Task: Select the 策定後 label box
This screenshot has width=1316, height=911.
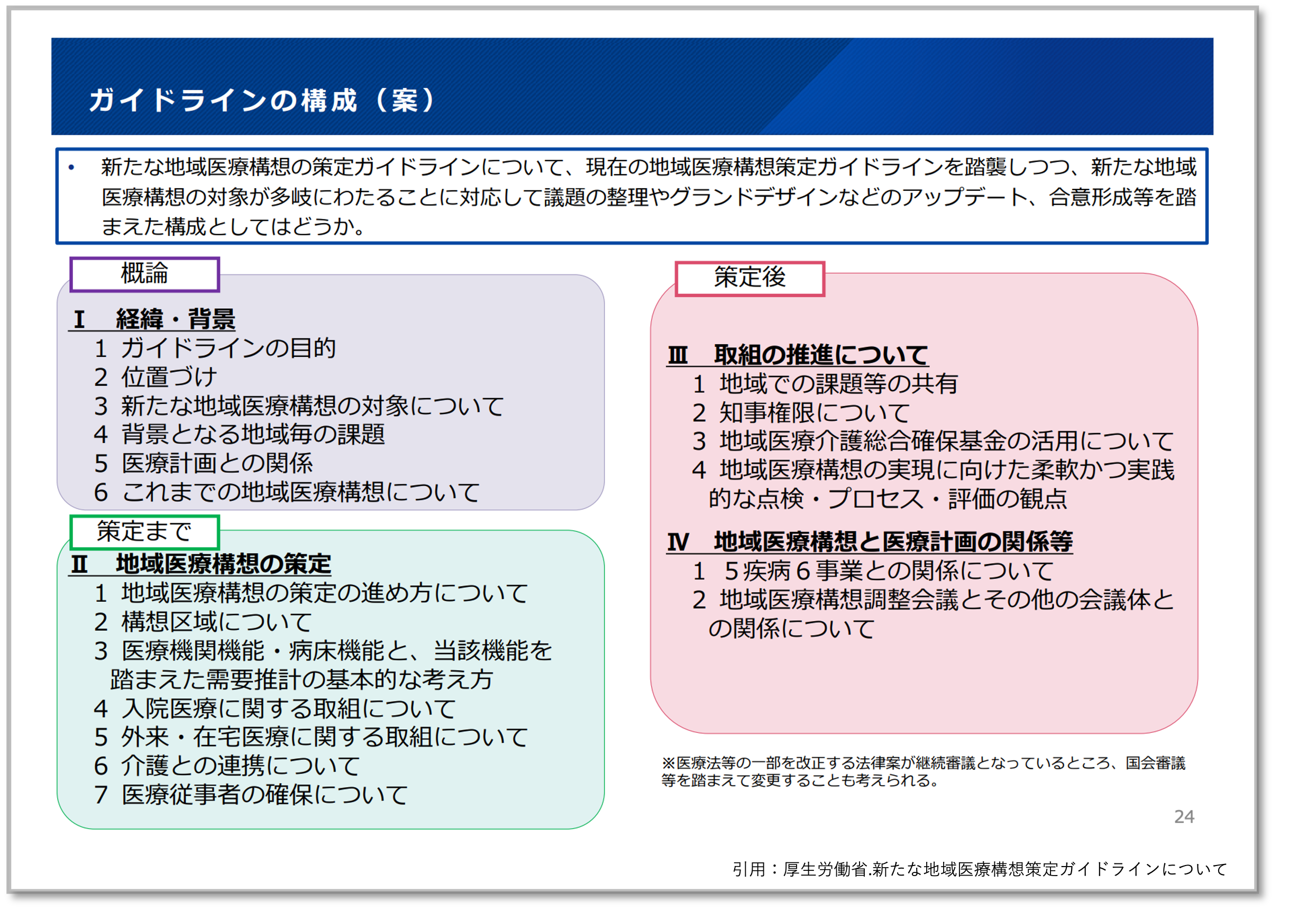Action: (750, 278)
